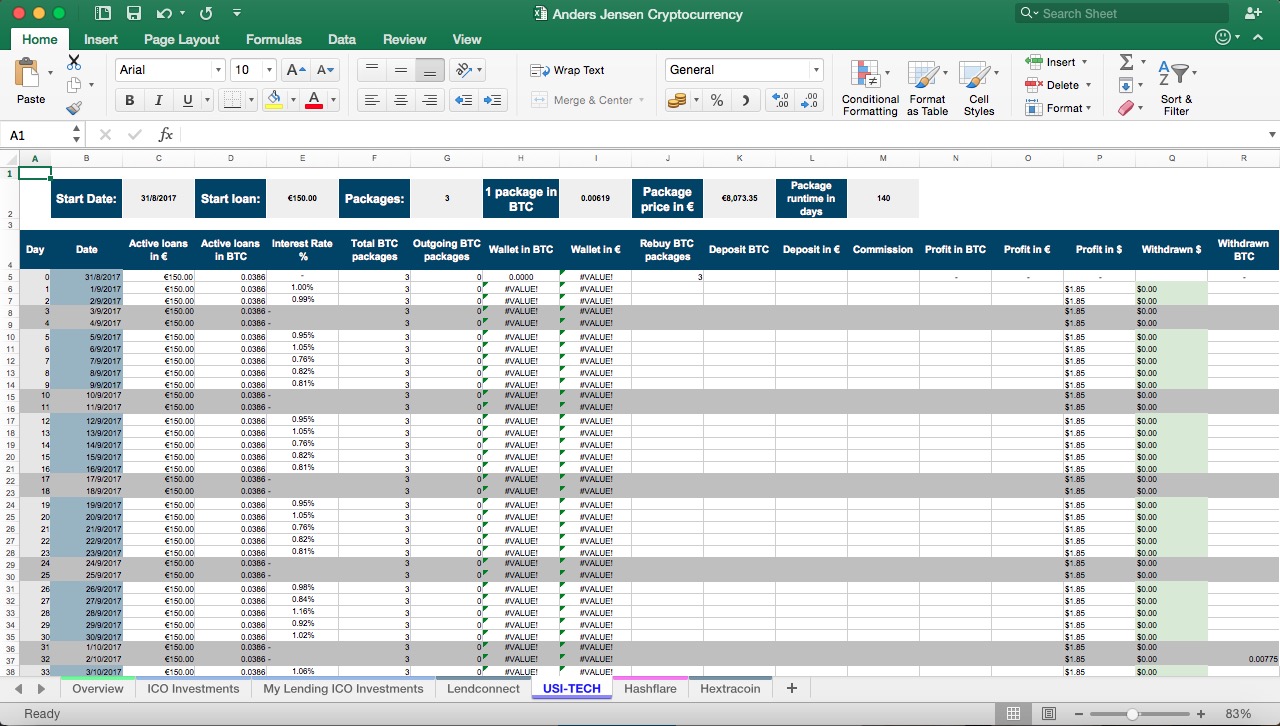The image size is (1280, 726).
Task: Click the Clear eraser icon
Action: (1126, 108)
